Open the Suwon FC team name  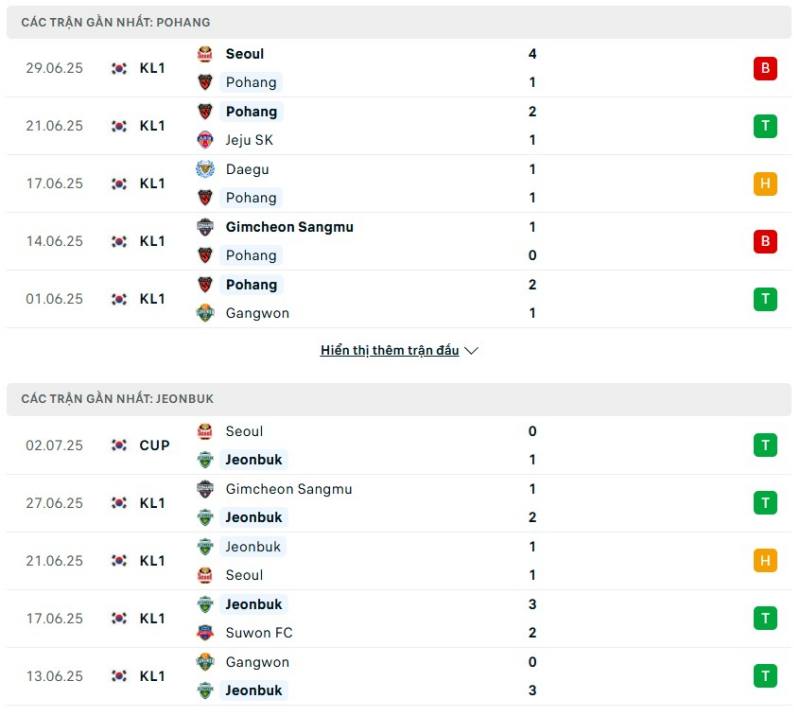click(259, 633)
